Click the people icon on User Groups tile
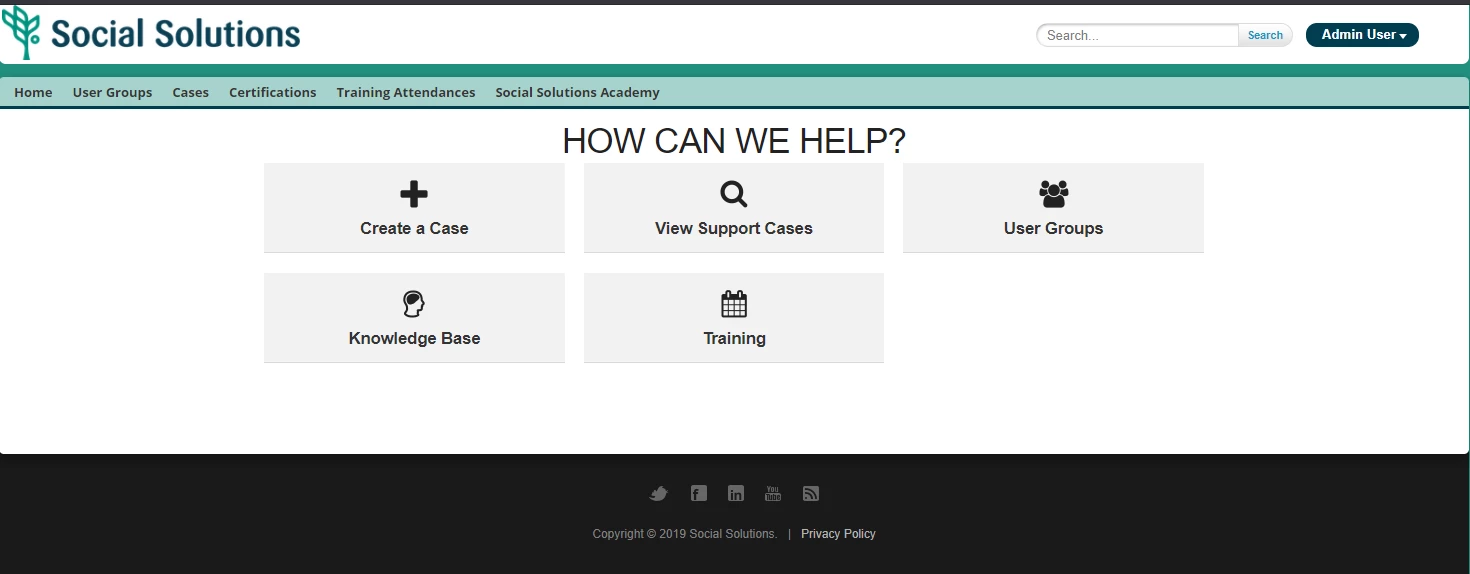 coord(1053,194)
